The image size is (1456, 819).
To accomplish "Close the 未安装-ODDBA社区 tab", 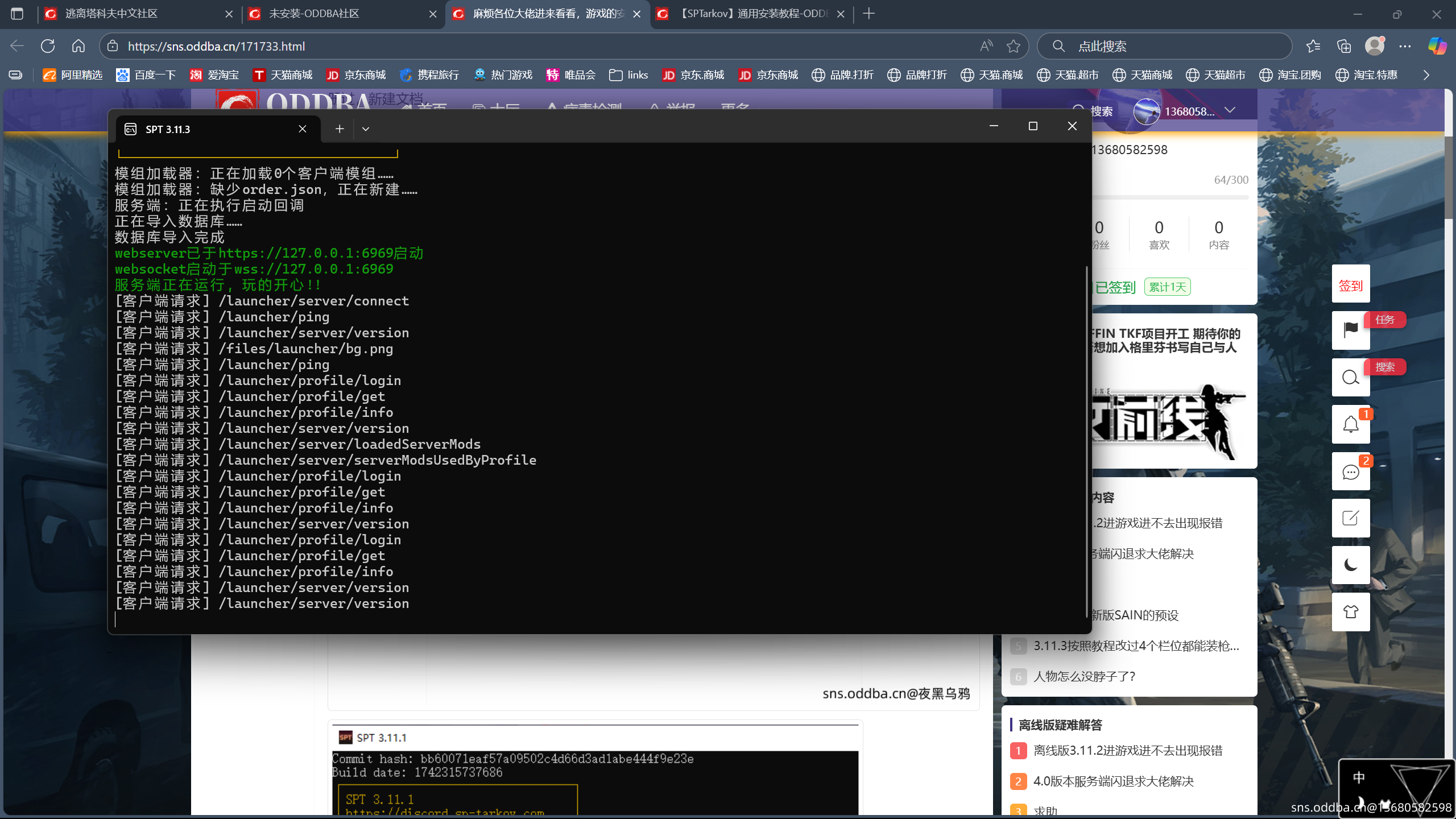I will 433,14.
